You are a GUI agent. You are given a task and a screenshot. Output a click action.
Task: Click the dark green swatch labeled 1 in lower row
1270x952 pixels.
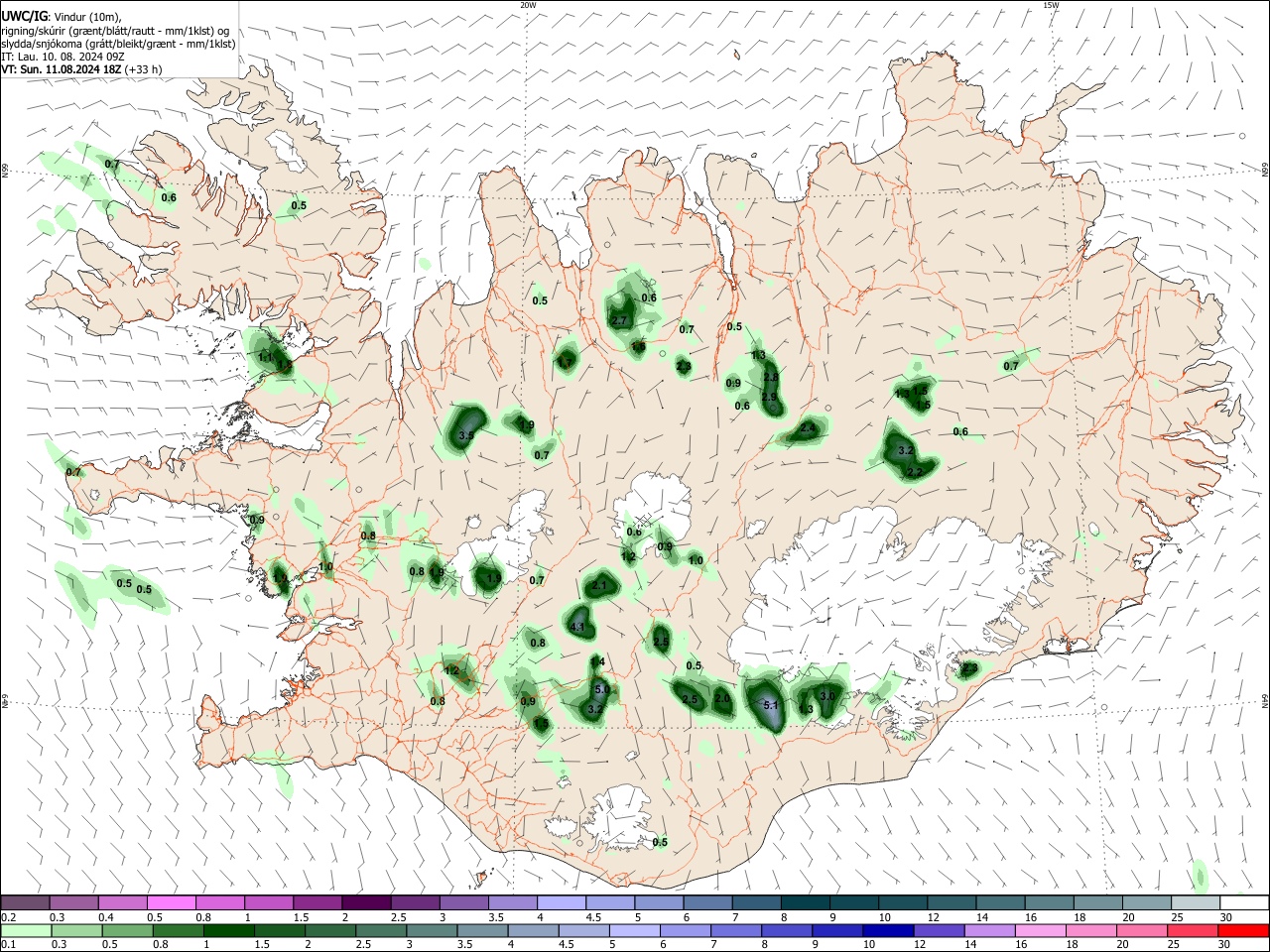point(228,930)
